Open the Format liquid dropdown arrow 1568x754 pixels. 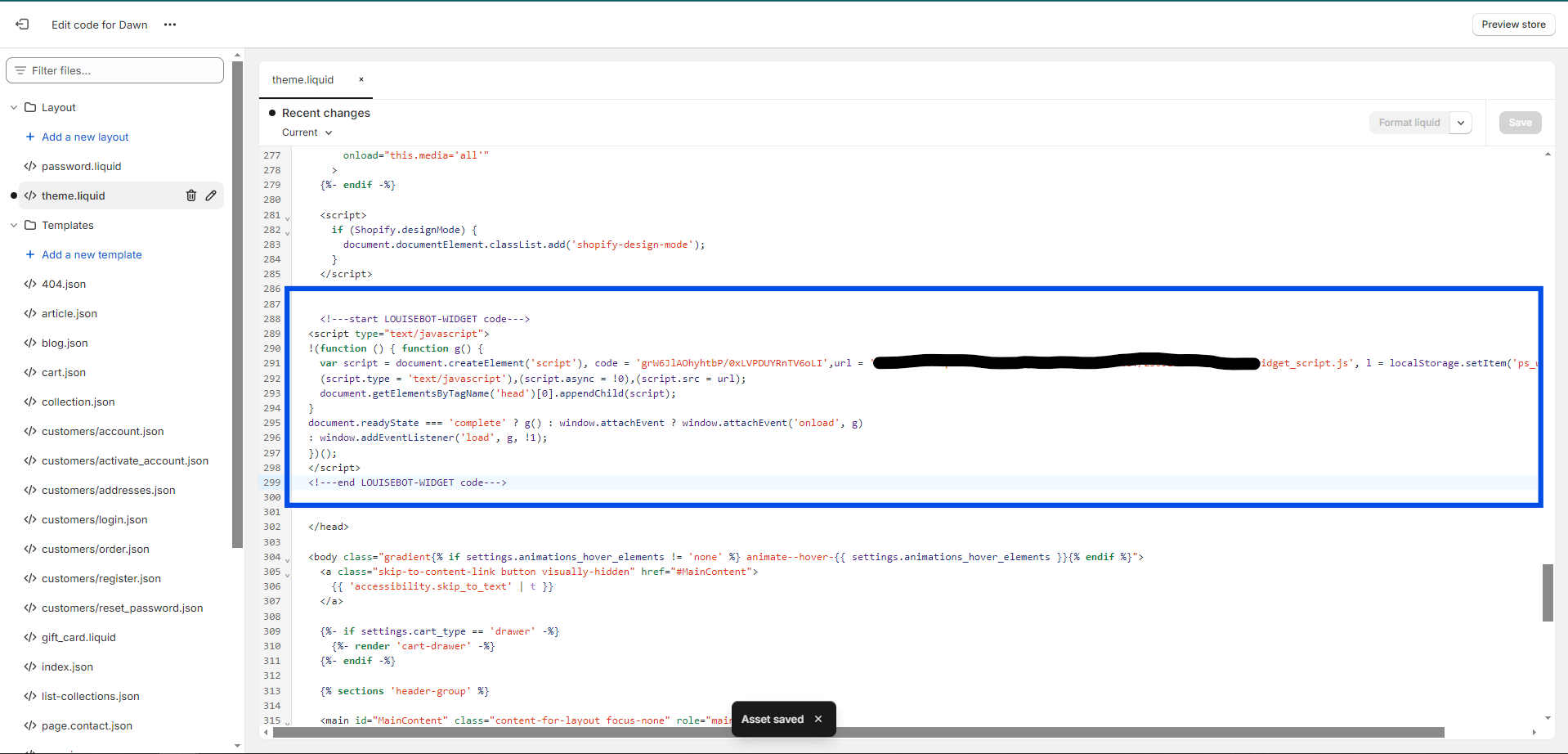tap(1461, 123)
